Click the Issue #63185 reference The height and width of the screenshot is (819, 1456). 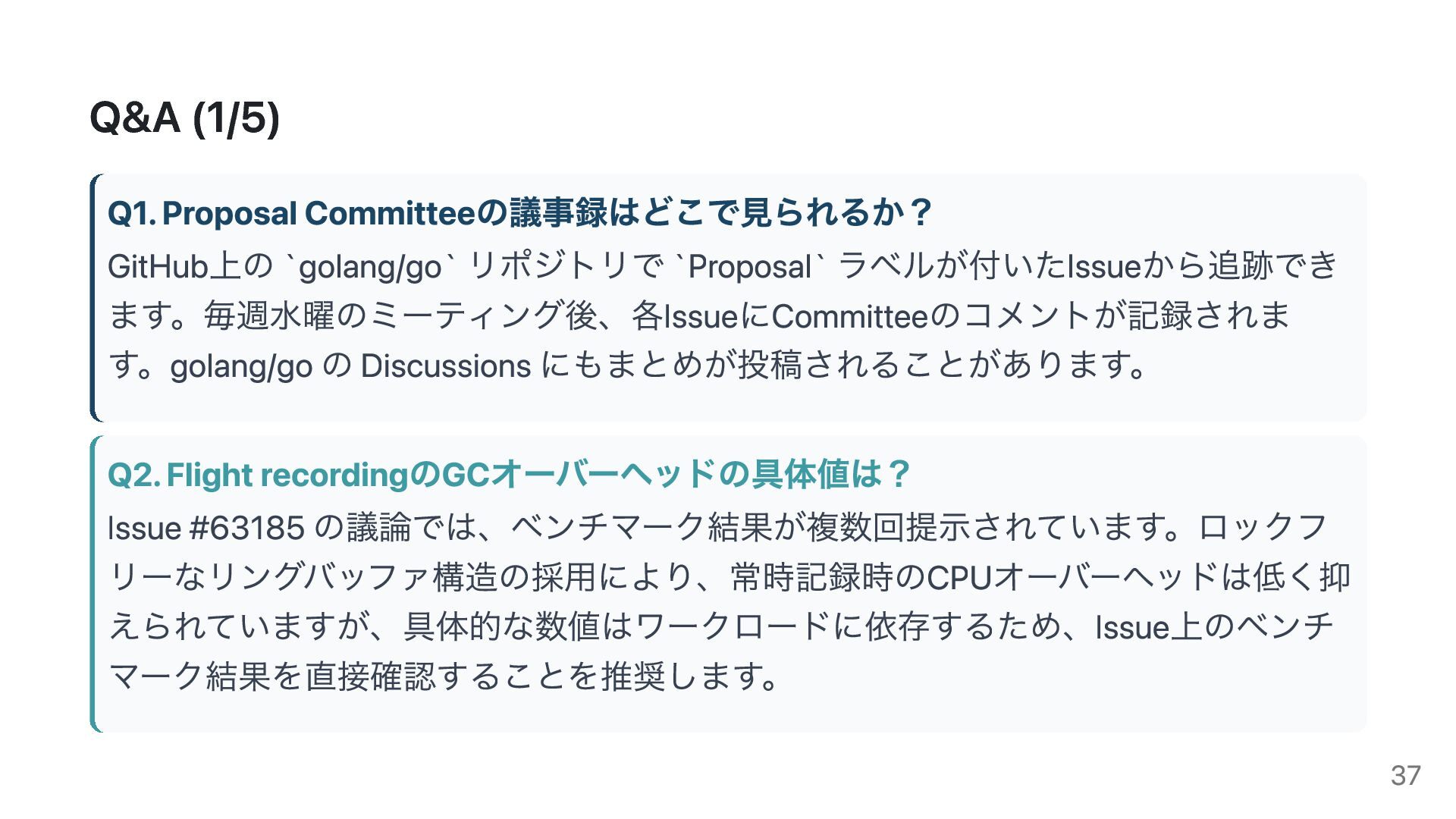coord(206,528)
